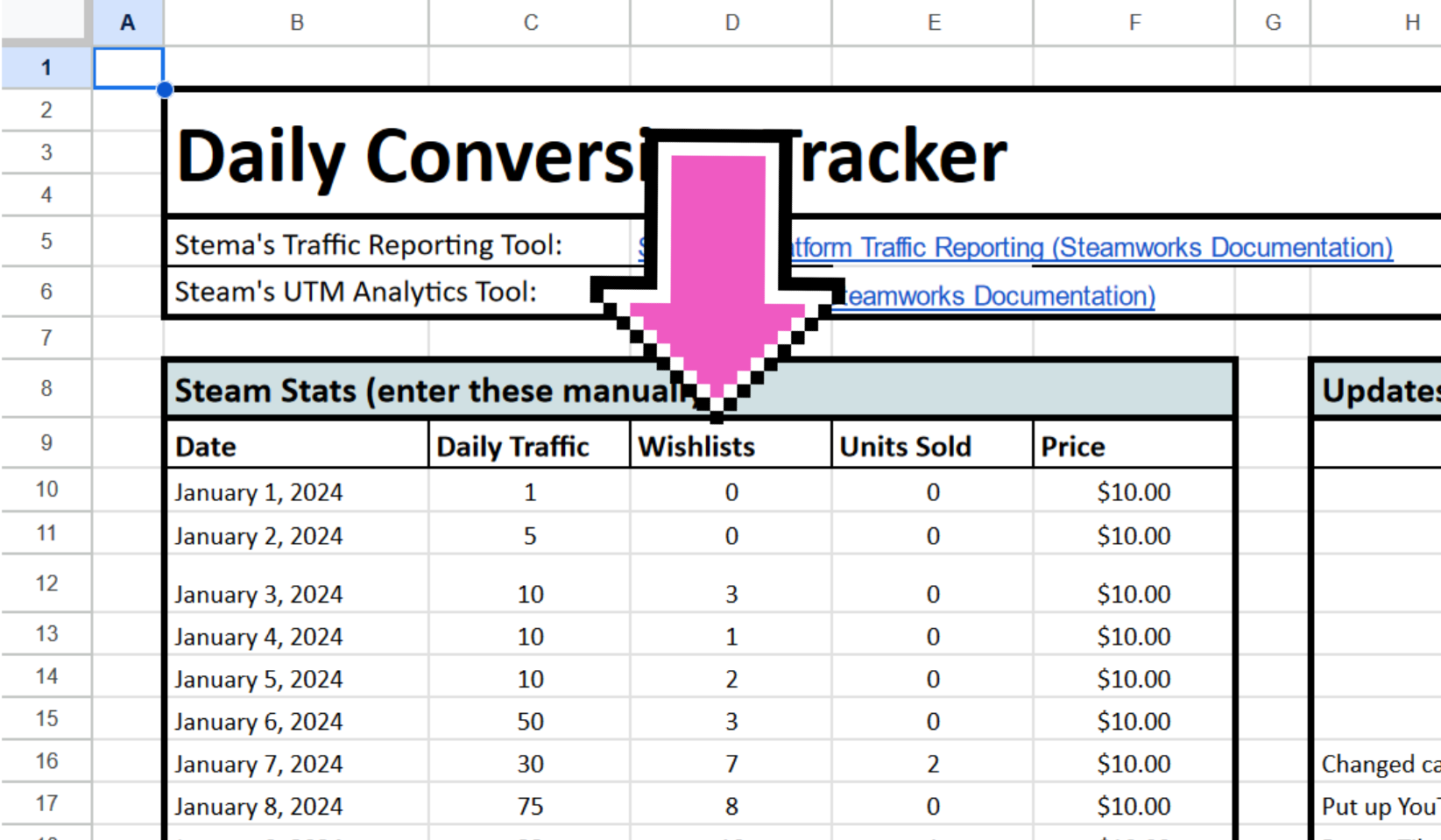The width and height of the screenshot is (1441, 840).
Task: Select Wishlists value 1 for January 4
Action: (731, 635)
